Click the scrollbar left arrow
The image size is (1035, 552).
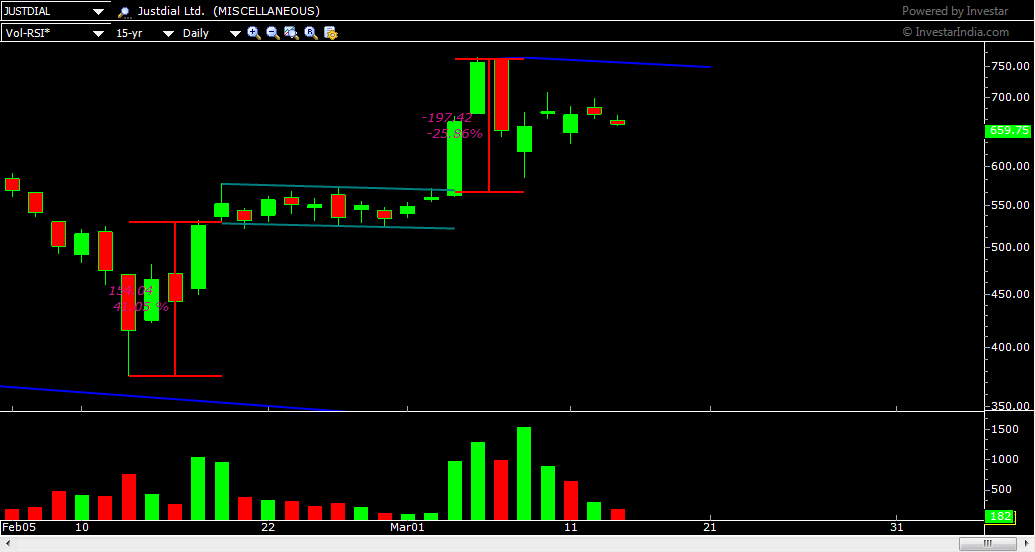tap(8, 543)
